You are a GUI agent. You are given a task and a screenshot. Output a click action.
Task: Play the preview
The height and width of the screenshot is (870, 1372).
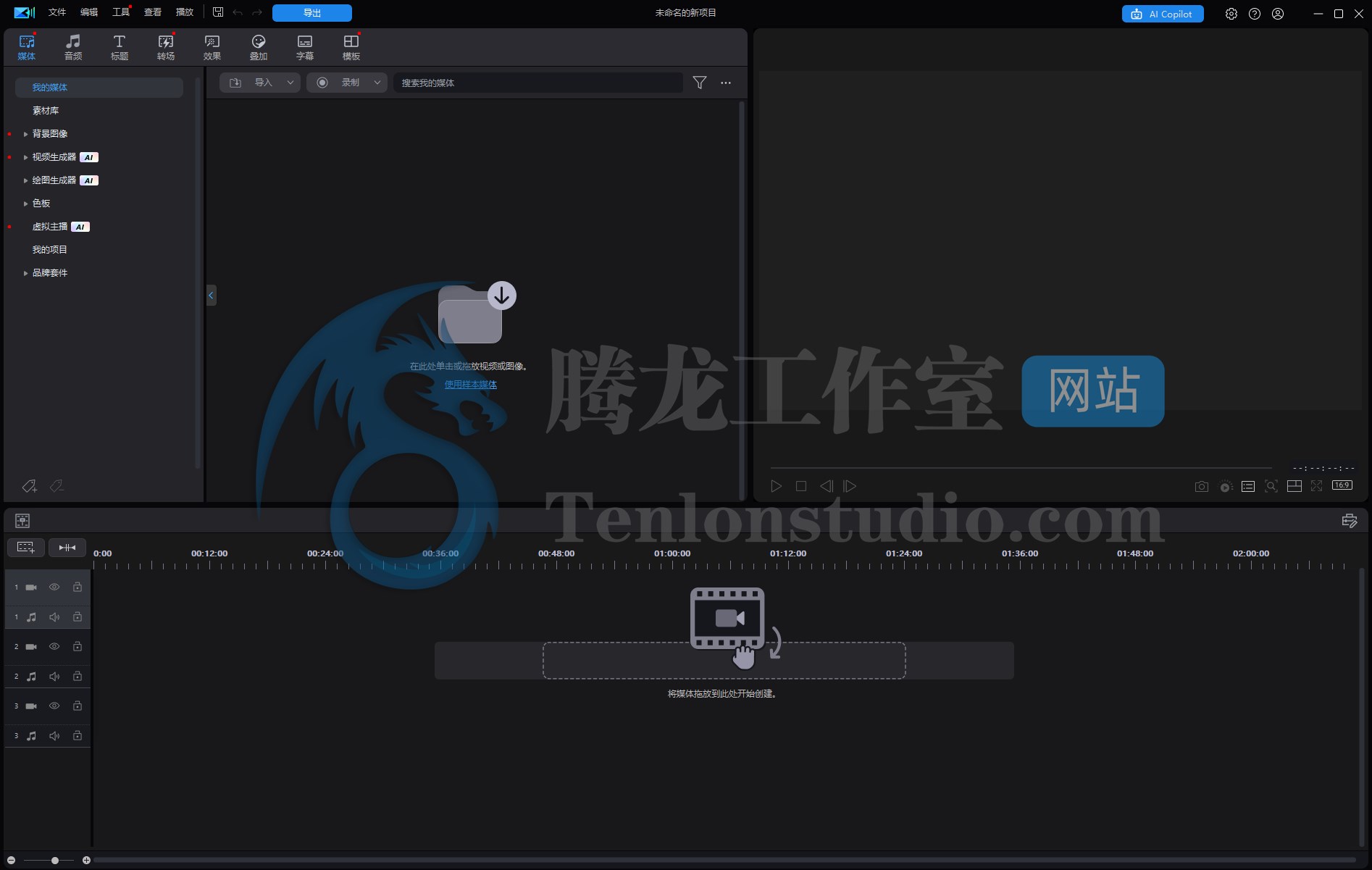pos(777,486)
